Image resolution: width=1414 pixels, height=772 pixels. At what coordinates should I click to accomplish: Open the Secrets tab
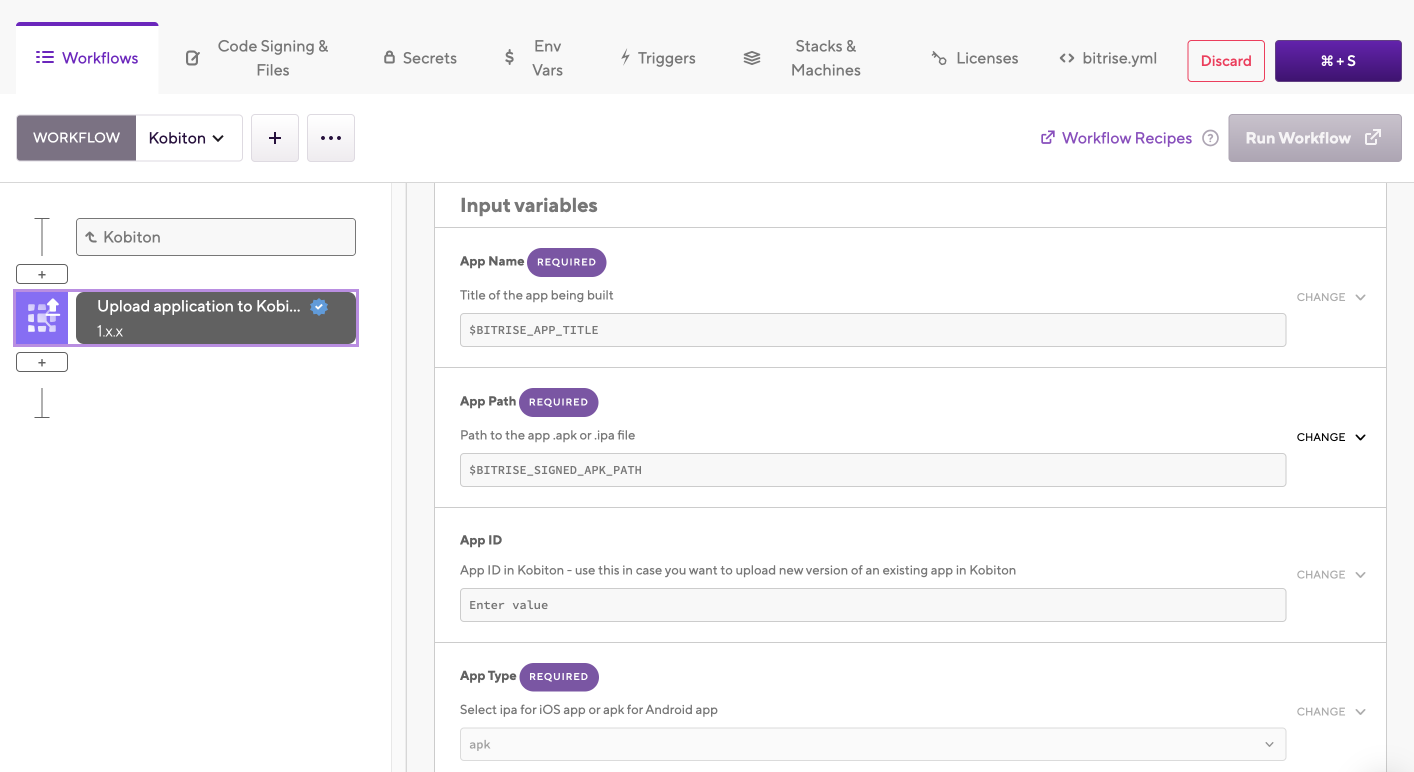420,58
